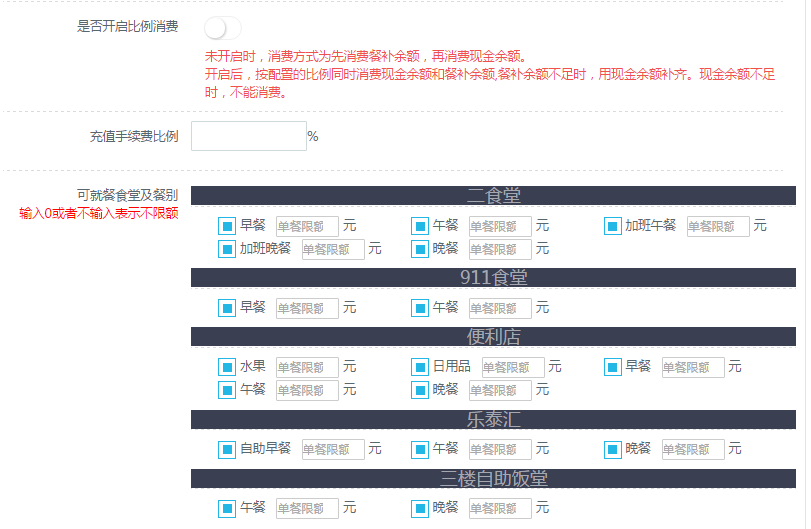Enable 自助早餐 checkbox under 乐泰汇
This screenshot has width=811, height=529.
tap(227, 449)
